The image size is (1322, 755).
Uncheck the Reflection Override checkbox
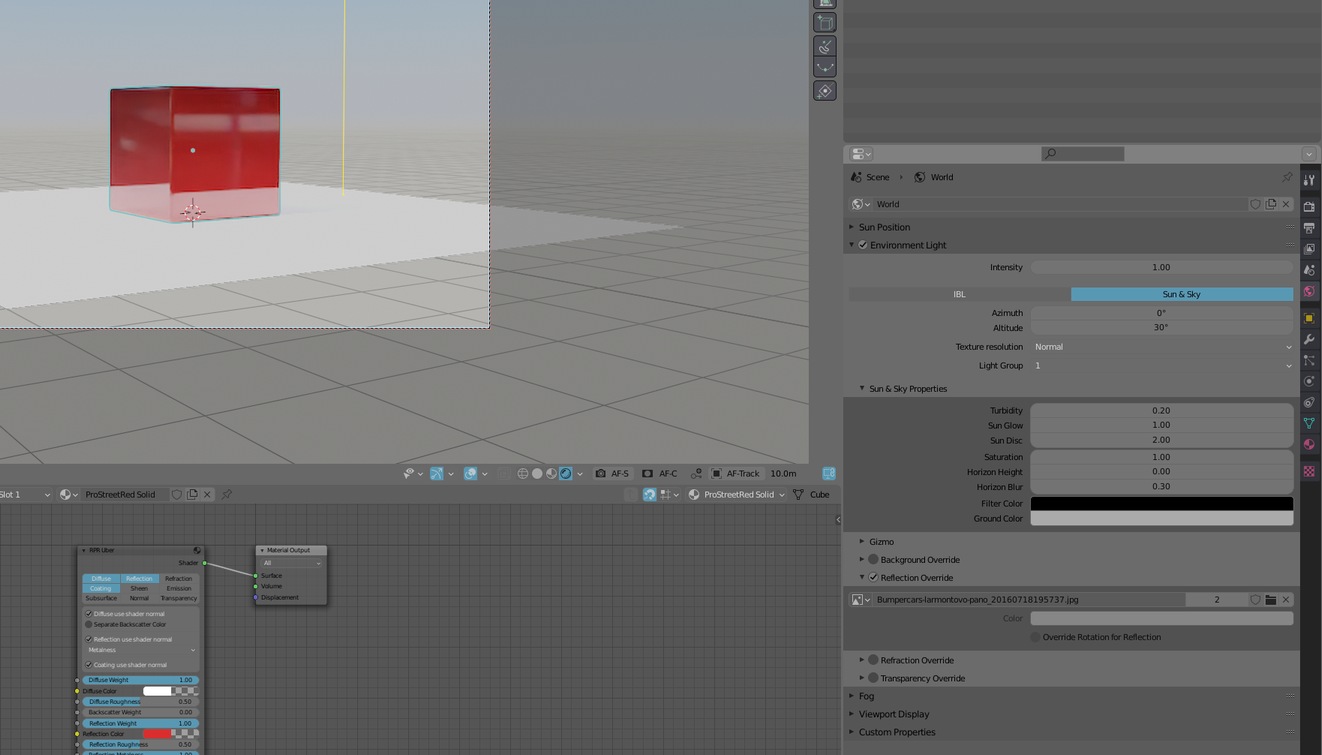click(873, 578)
